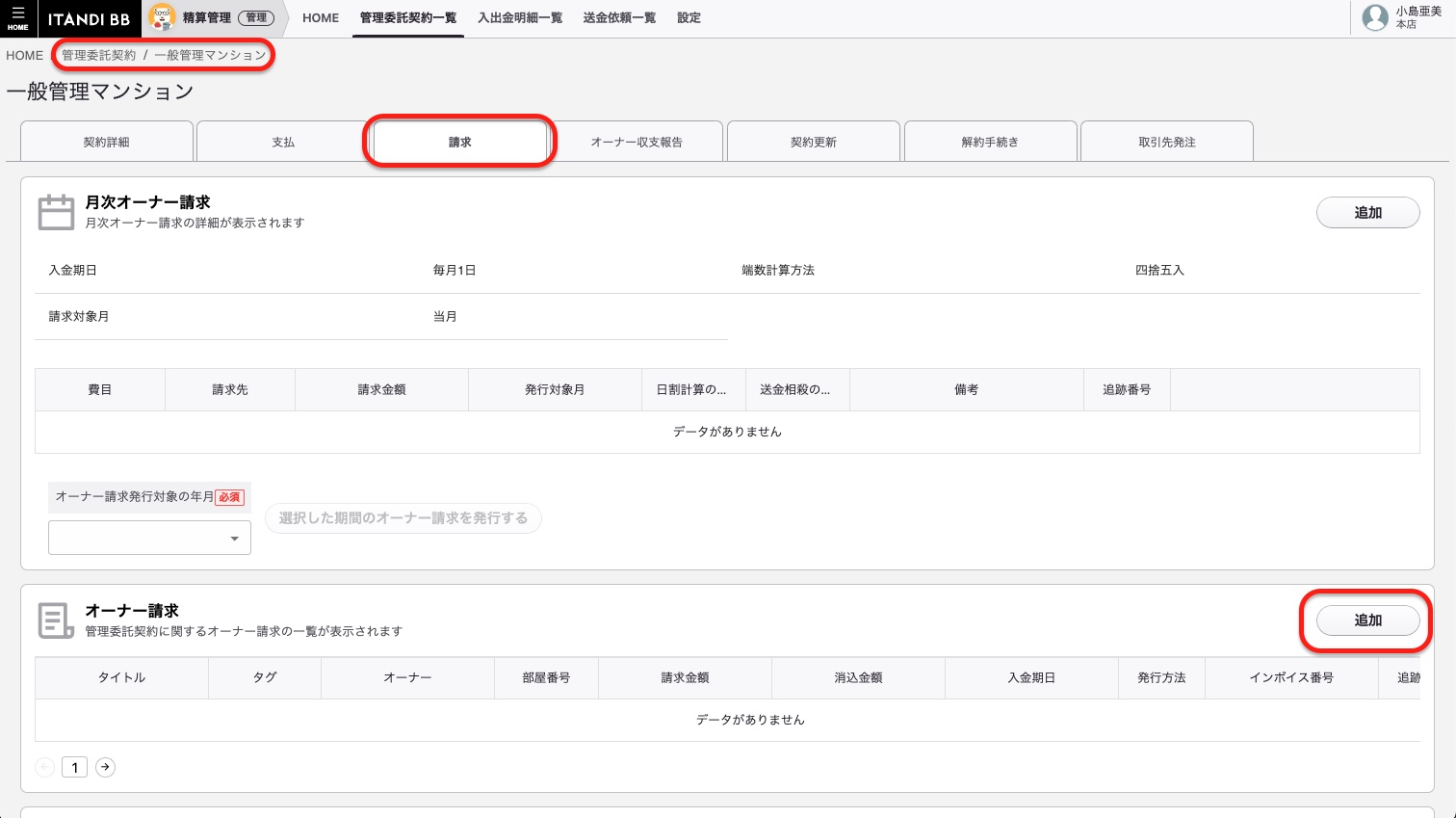This screenshot has height=818, width=1456.
Task: Switch to the 契約更新 tab
Action: point(814,142)
